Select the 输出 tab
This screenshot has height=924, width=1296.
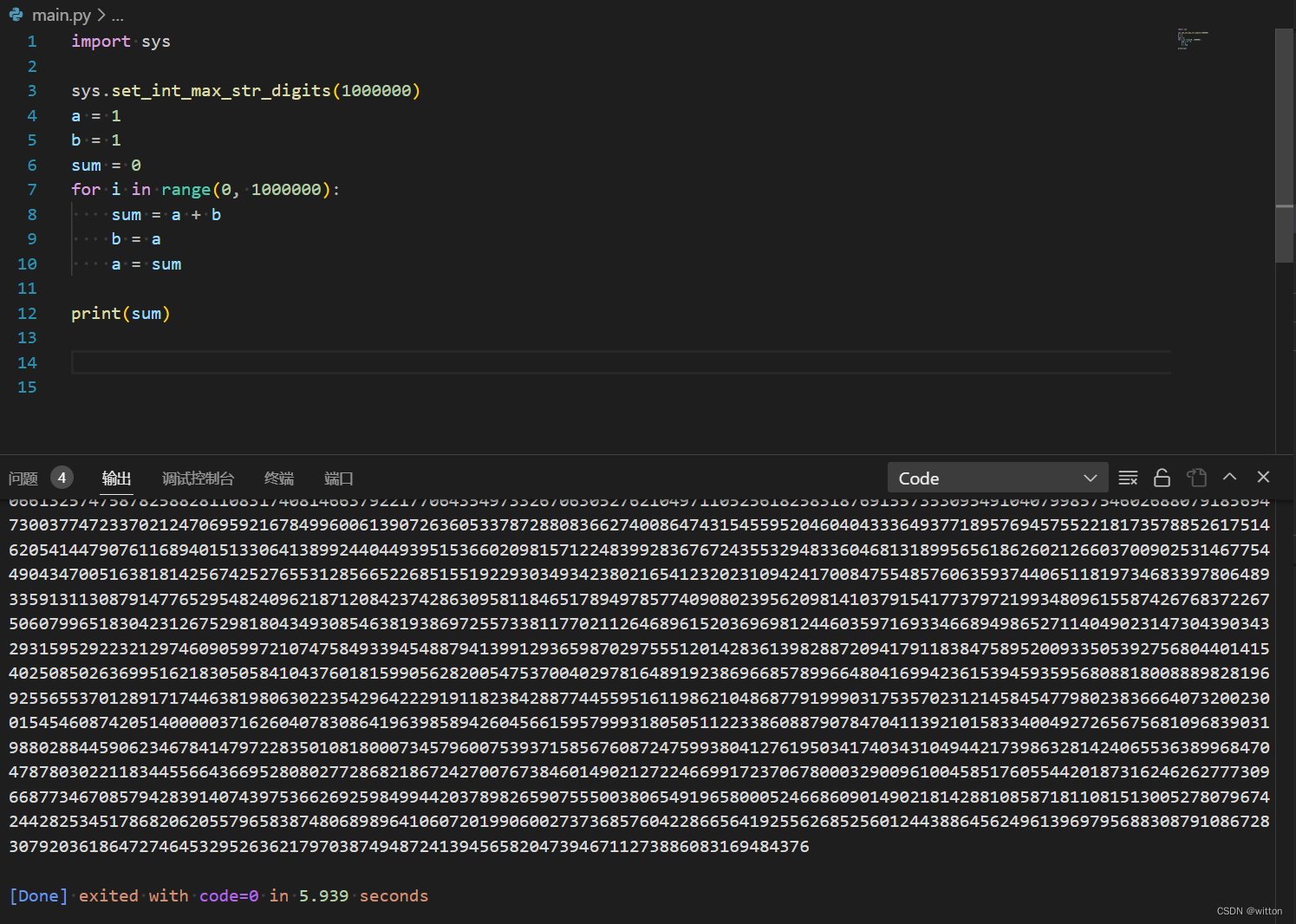[x=116, y=478]
